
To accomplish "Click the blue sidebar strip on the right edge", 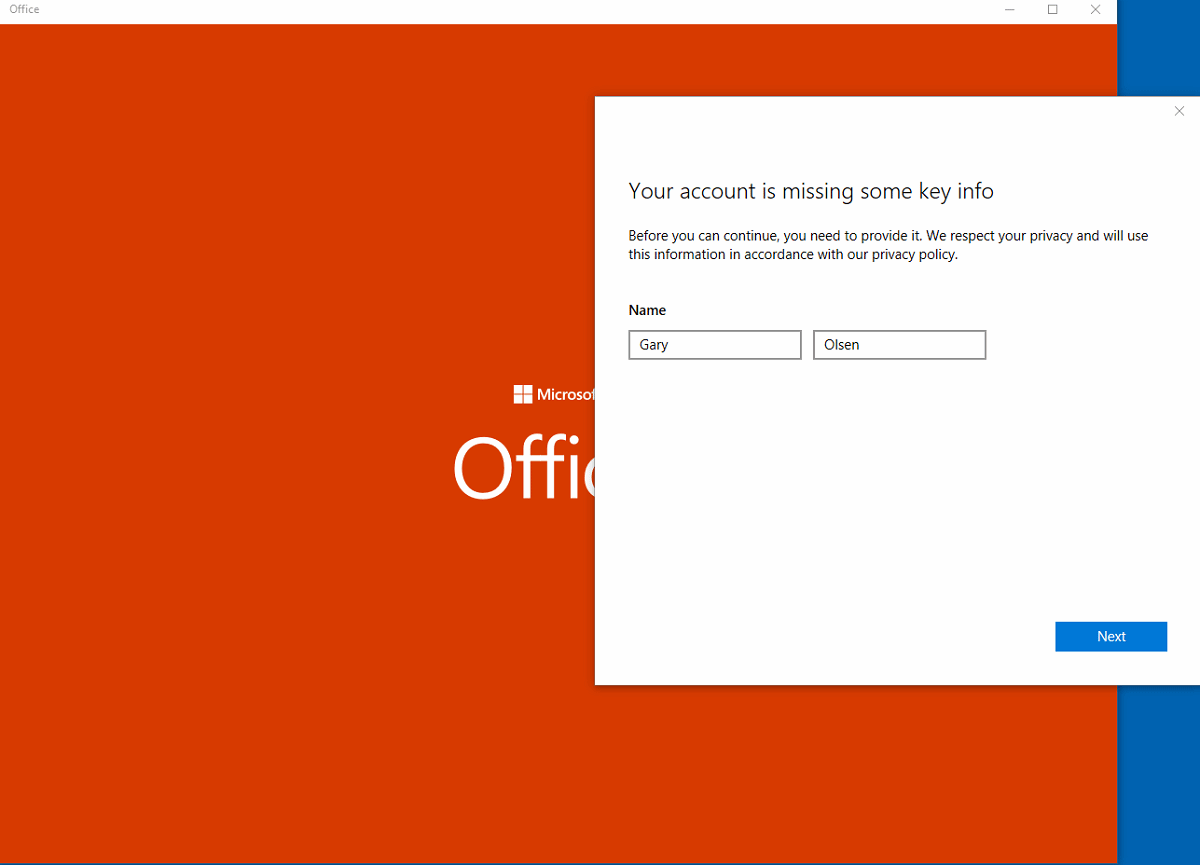I will pos(1160,780).
